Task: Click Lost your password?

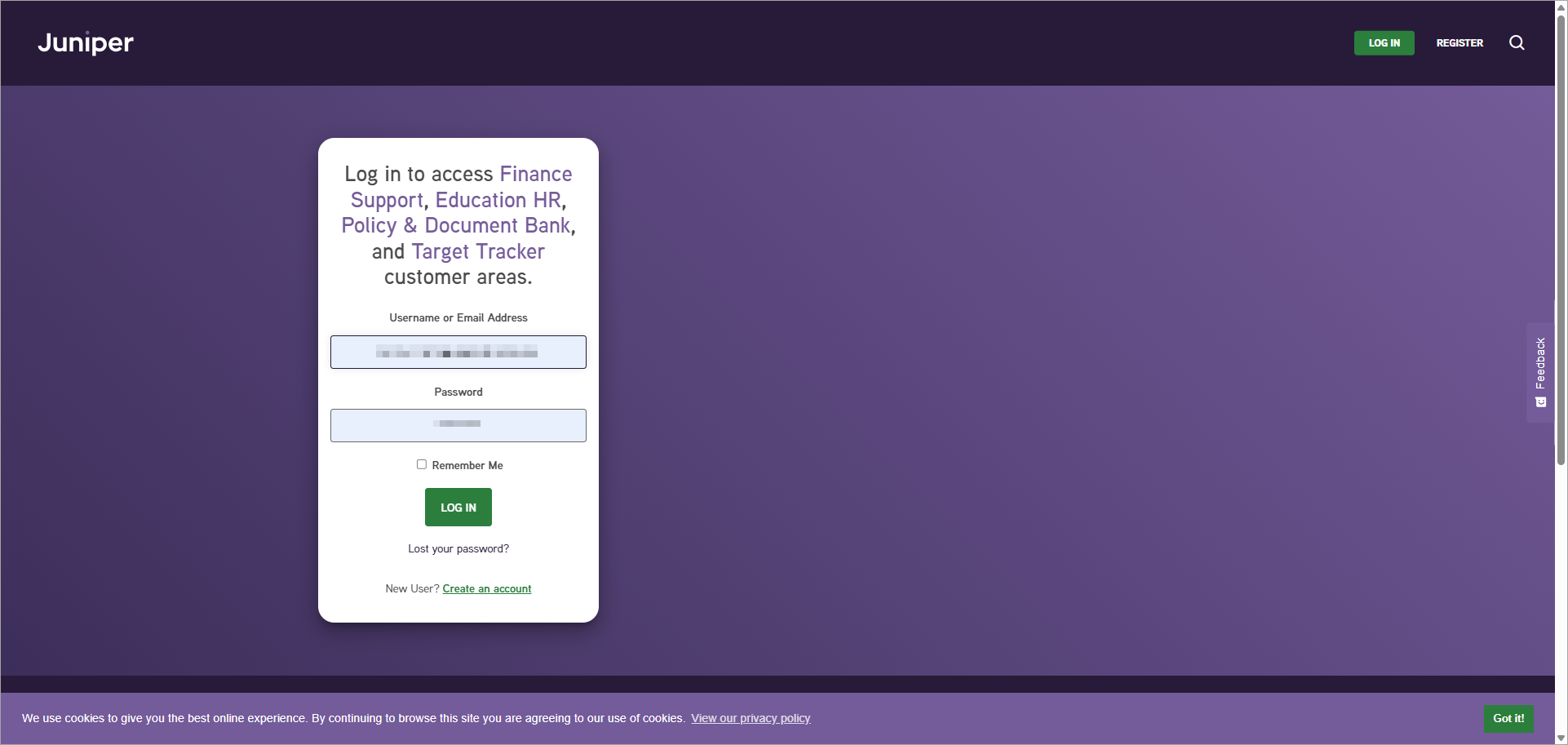Action: (458, 548)
